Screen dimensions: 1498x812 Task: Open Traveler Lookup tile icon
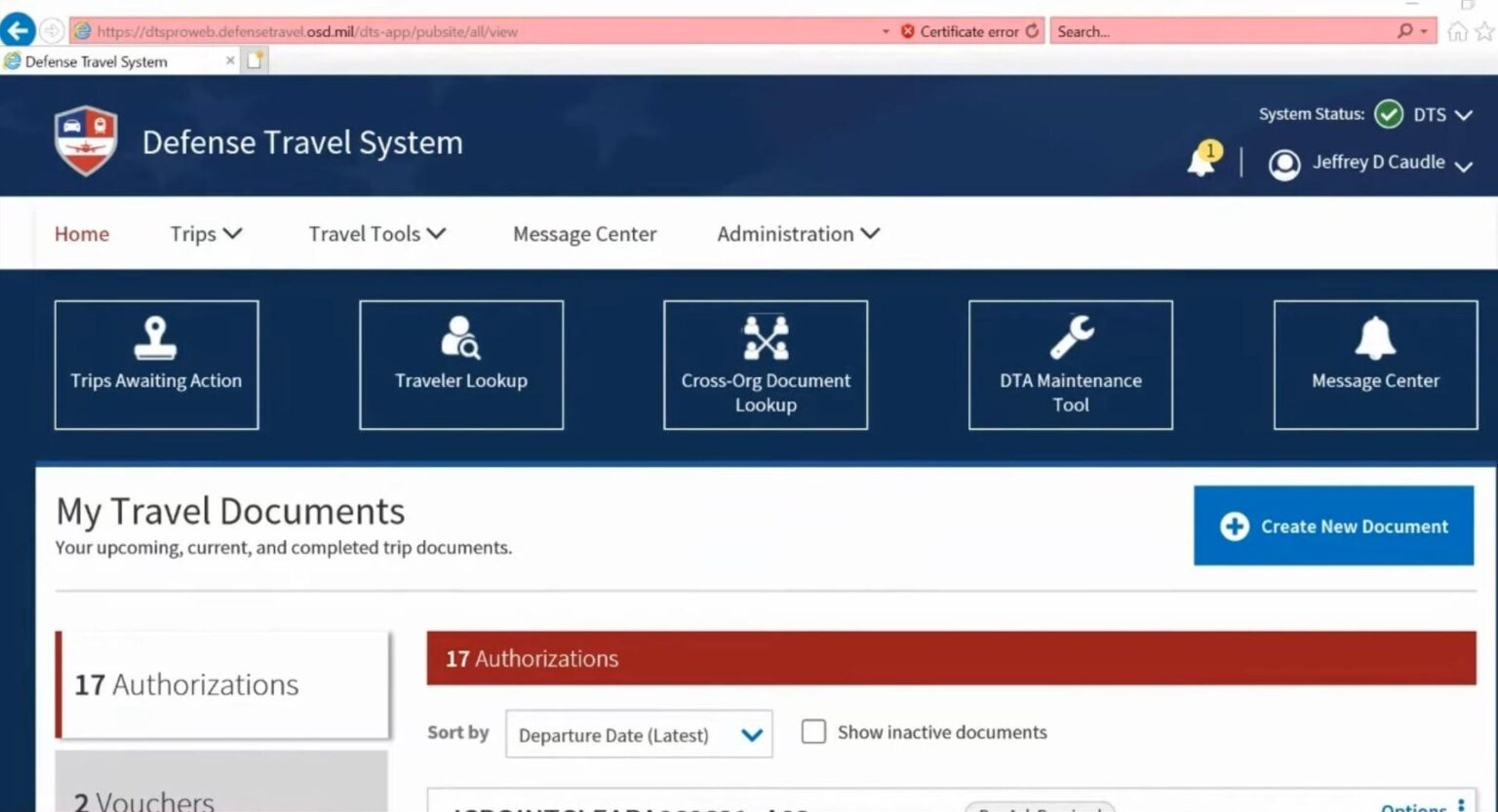click(460, 338)
